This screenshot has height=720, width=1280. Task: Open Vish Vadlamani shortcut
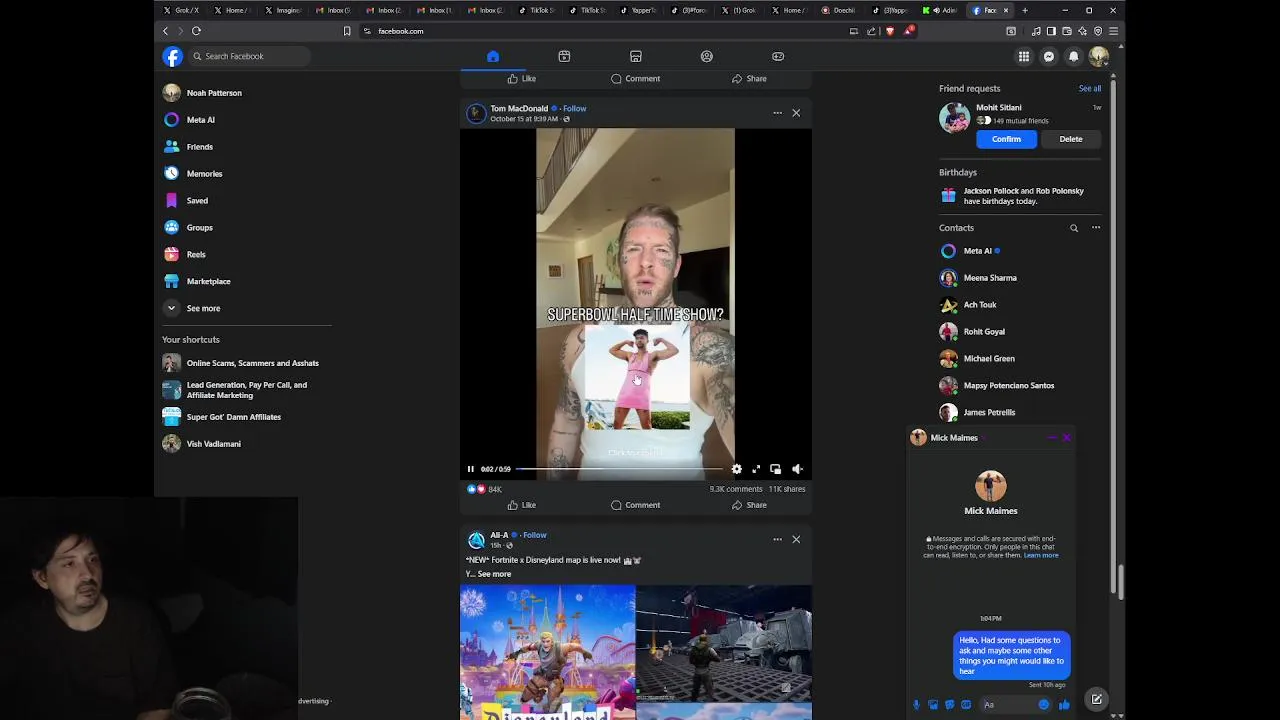(x=214, y=444)
